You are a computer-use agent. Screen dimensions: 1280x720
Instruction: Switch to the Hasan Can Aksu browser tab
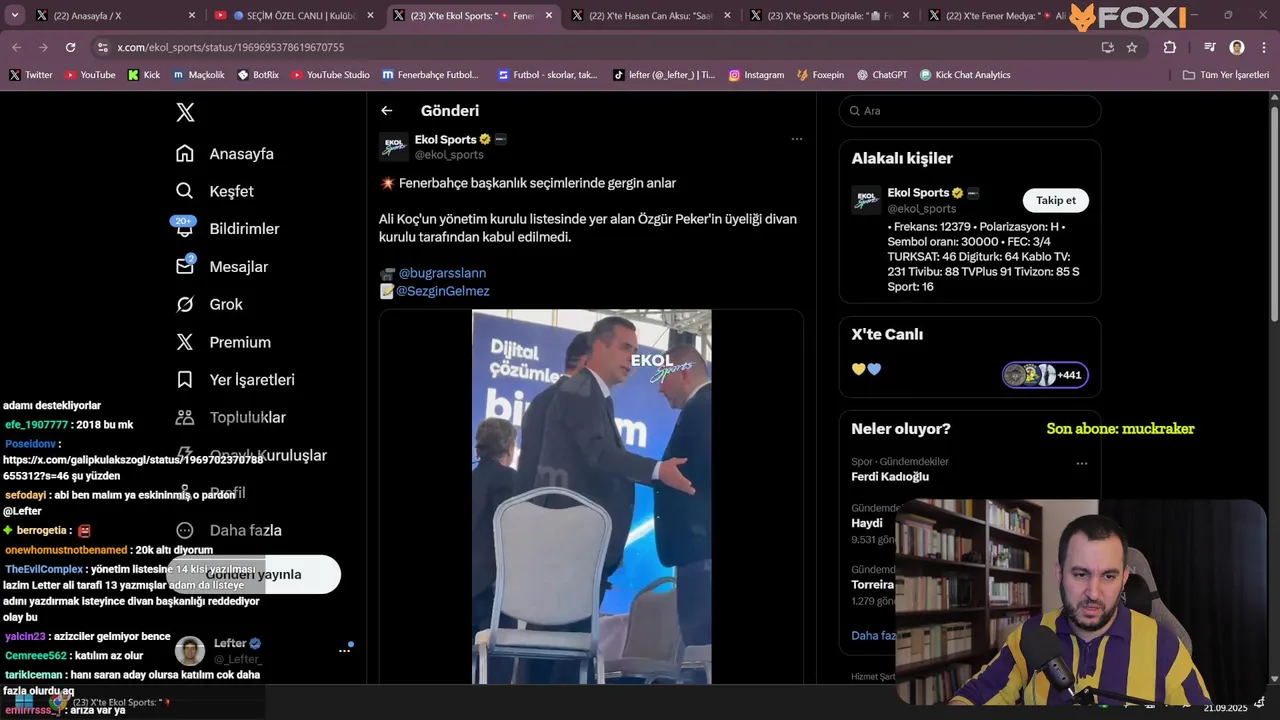point(651,16)
